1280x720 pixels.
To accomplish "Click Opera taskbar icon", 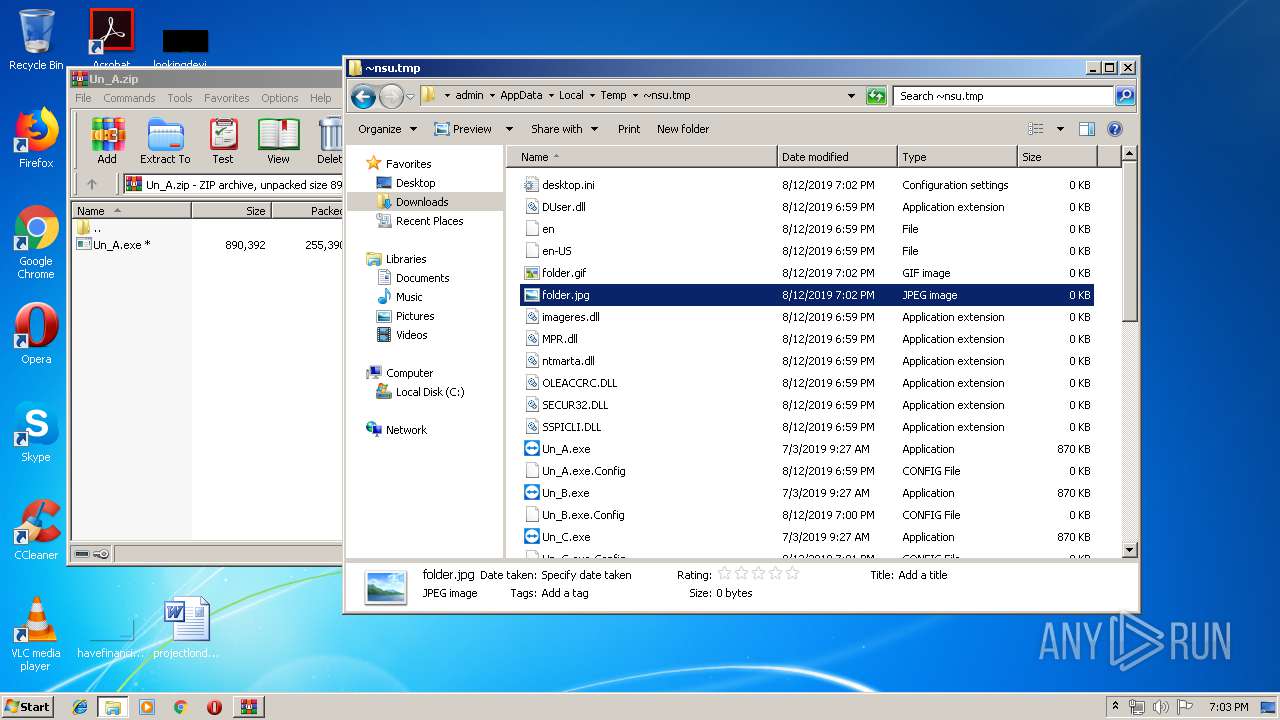I will 214,707.
